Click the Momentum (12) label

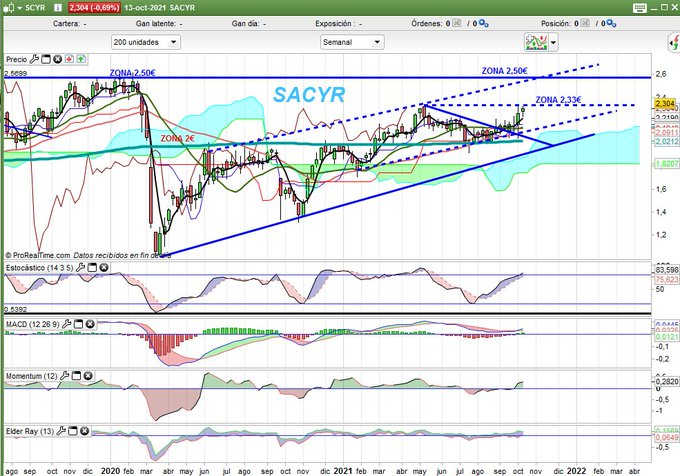pos(31,376)
